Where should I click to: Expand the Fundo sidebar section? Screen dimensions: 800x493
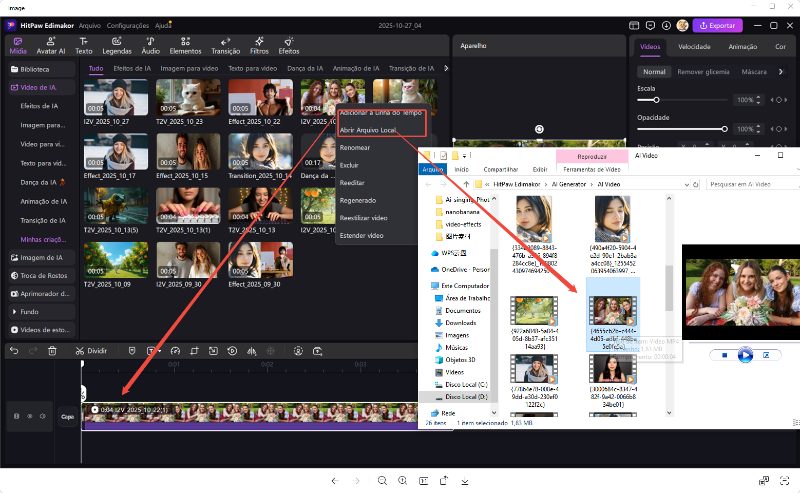tap(42, 311)
